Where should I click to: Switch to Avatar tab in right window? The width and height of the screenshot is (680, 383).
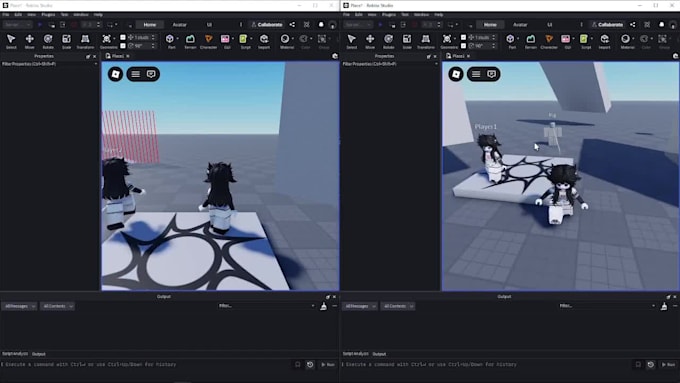click(520, 25)
